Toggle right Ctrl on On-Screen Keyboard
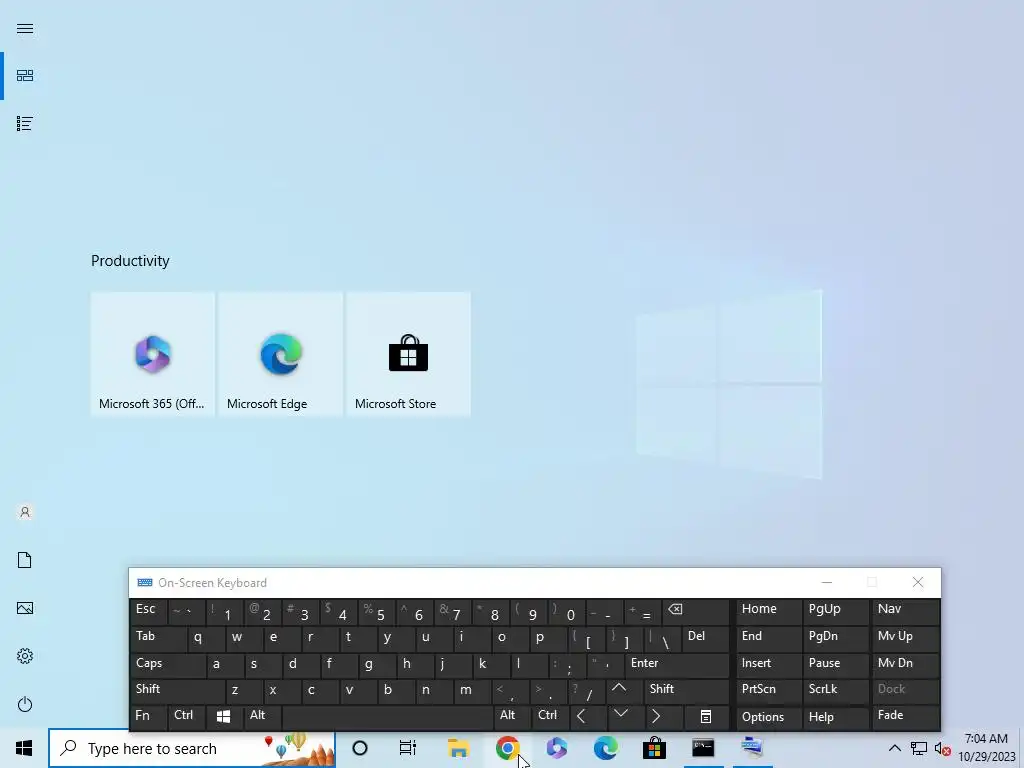This screenshot has width=1024, height=768. pos(551,717)
